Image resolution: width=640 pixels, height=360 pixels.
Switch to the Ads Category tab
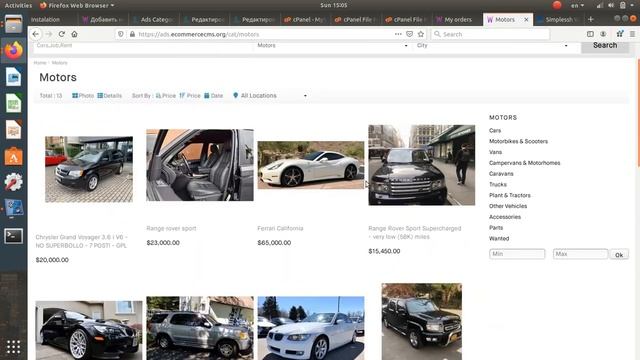(154, 19)
